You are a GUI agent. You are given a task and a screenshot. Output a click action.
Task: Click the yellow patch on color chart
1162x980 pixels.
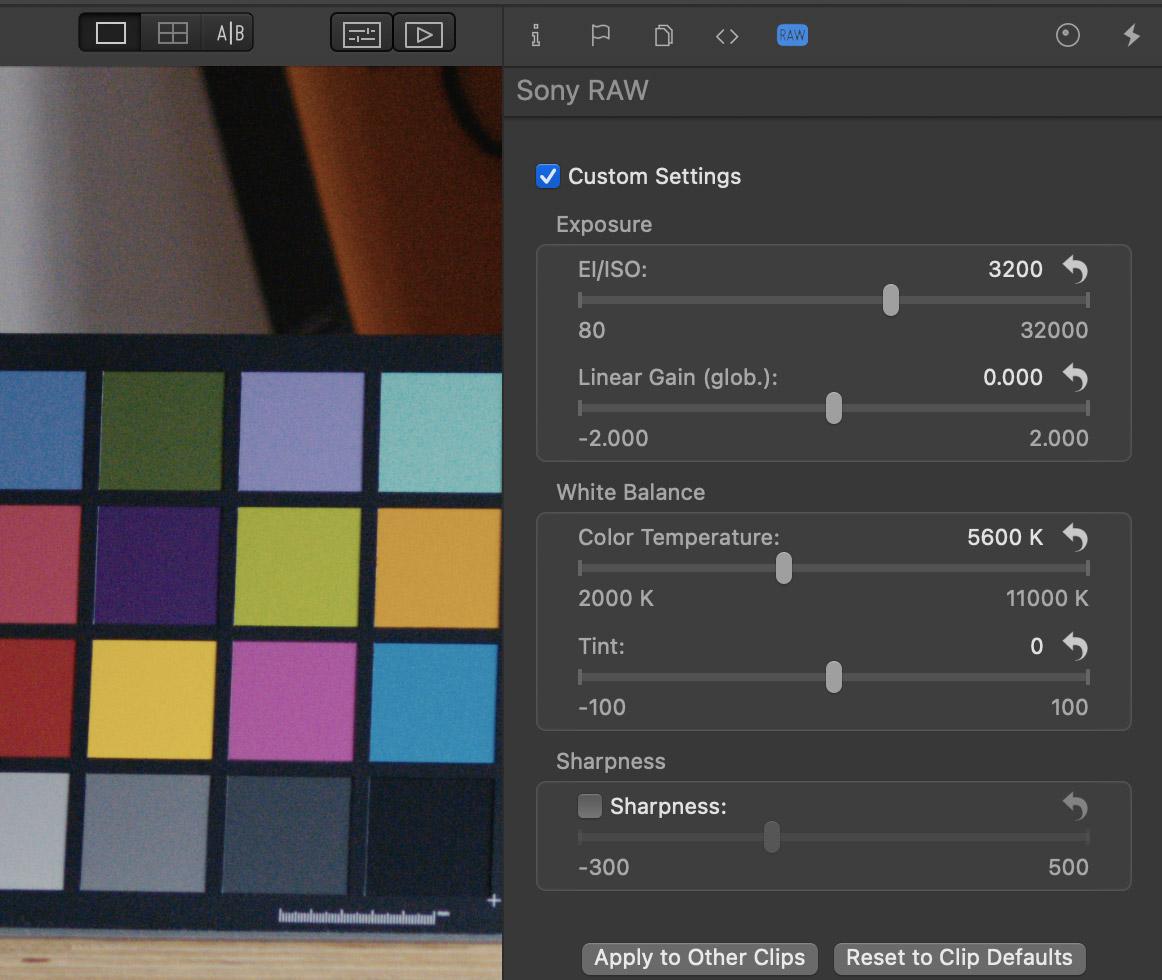(152, 700)
